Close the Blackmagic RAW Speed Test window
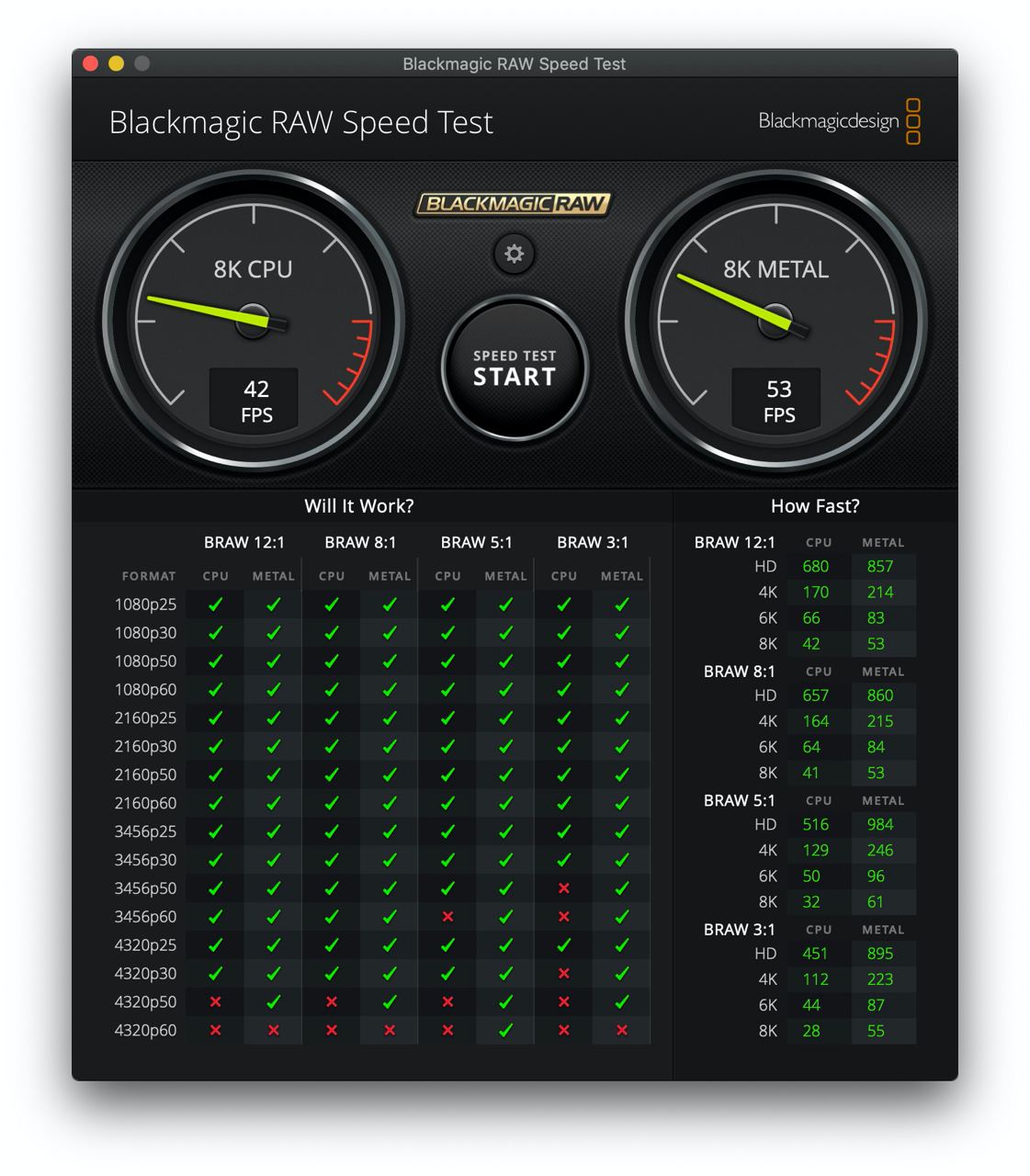Viewport: 1030px width, 1176px height. (90, 63)
